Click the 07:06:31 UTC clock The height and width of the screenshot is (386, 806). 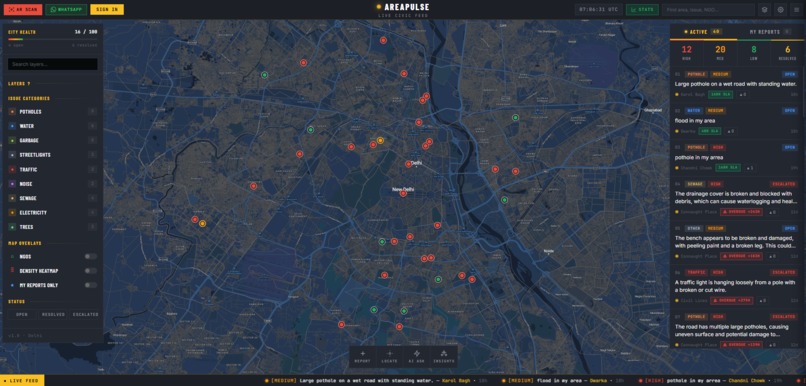click(598, 9)
